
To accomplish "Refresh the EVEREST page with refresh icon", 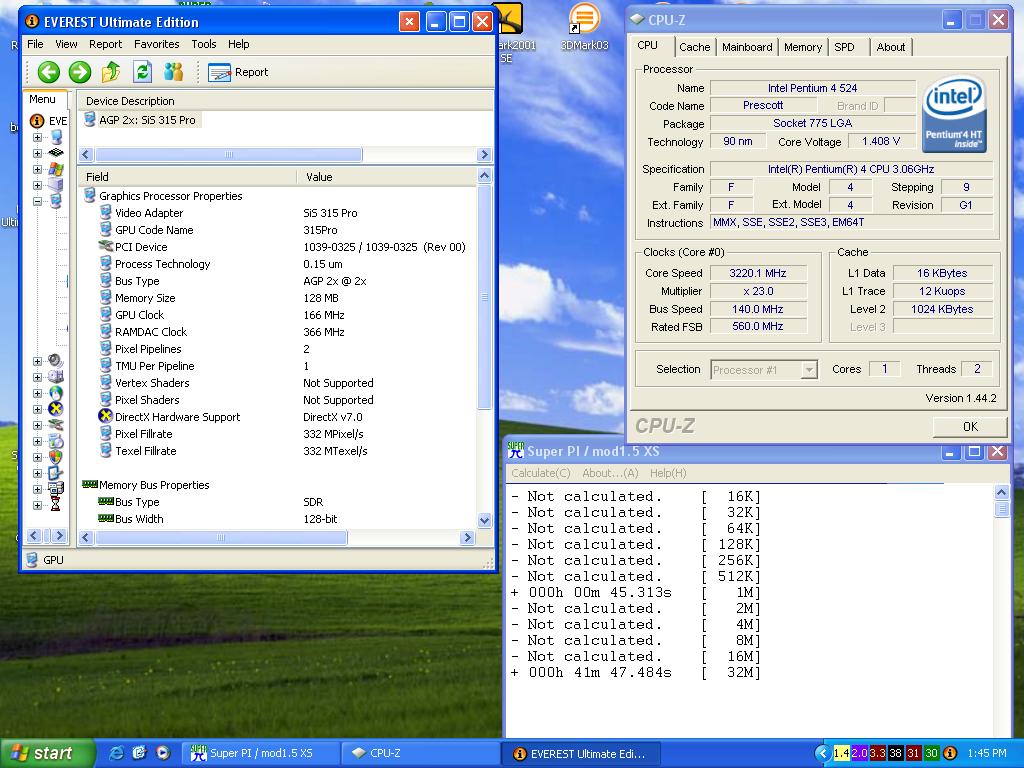I will click(x=142, y=72).
